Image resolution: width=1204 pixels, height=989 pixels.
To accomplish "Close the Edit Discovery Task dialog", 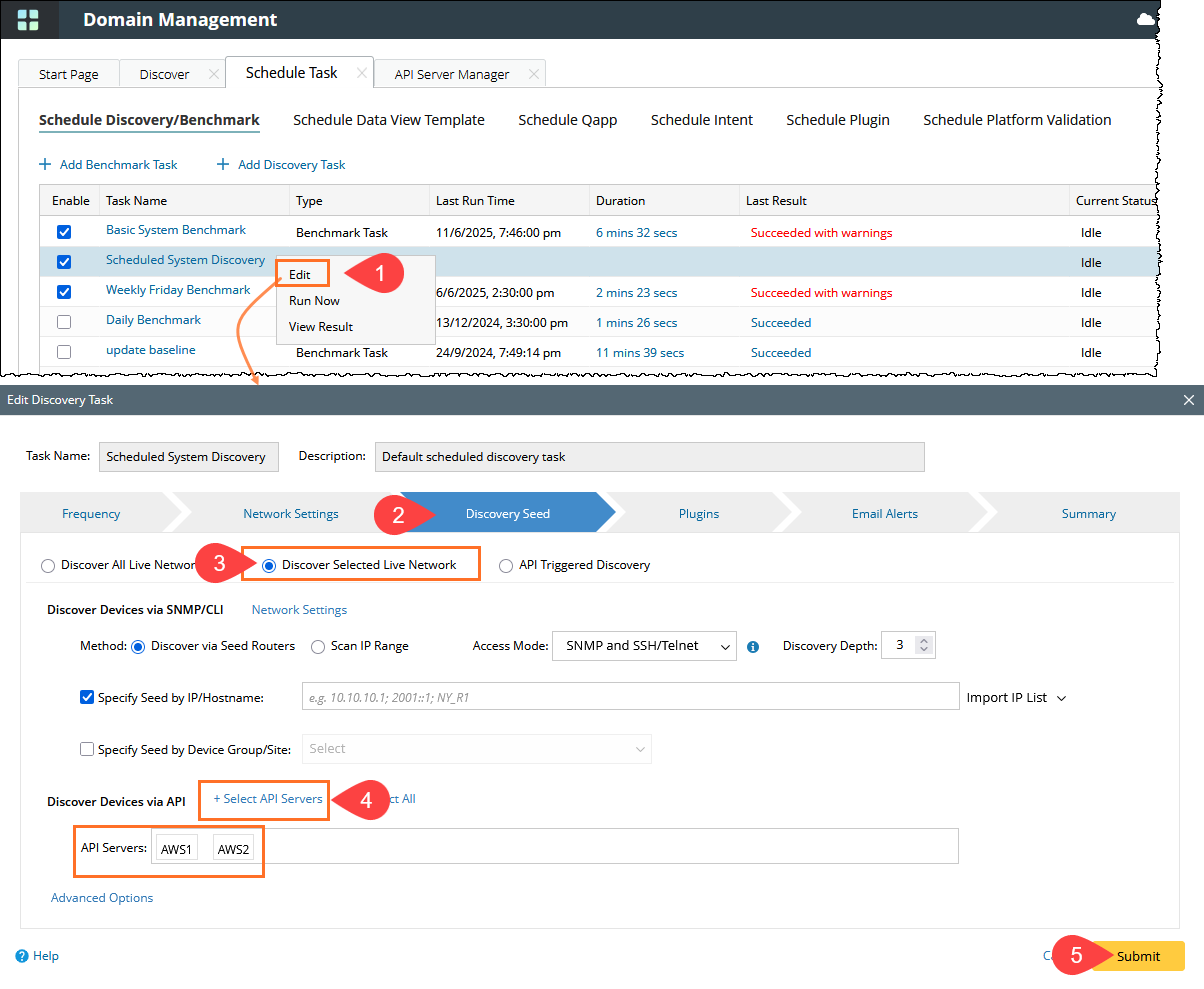I will pos(1188,400).
